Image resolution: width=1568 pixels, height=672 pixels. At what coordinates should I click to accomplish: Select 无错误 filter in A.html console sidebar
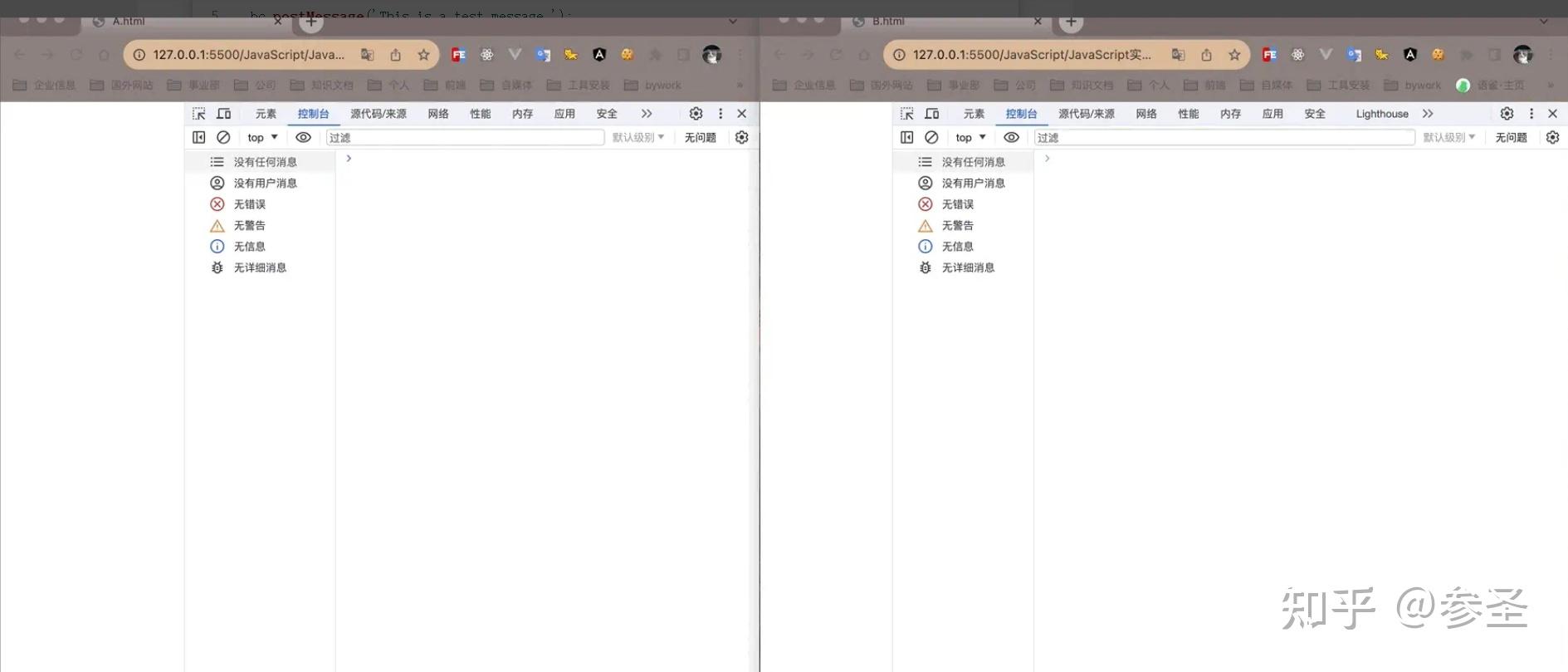click(260, 204)
